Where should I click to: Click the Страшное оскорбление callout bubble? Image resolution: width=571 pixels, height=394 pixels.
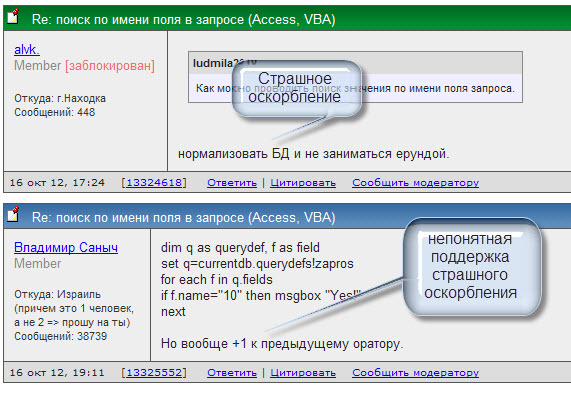(x=296, y=88)
